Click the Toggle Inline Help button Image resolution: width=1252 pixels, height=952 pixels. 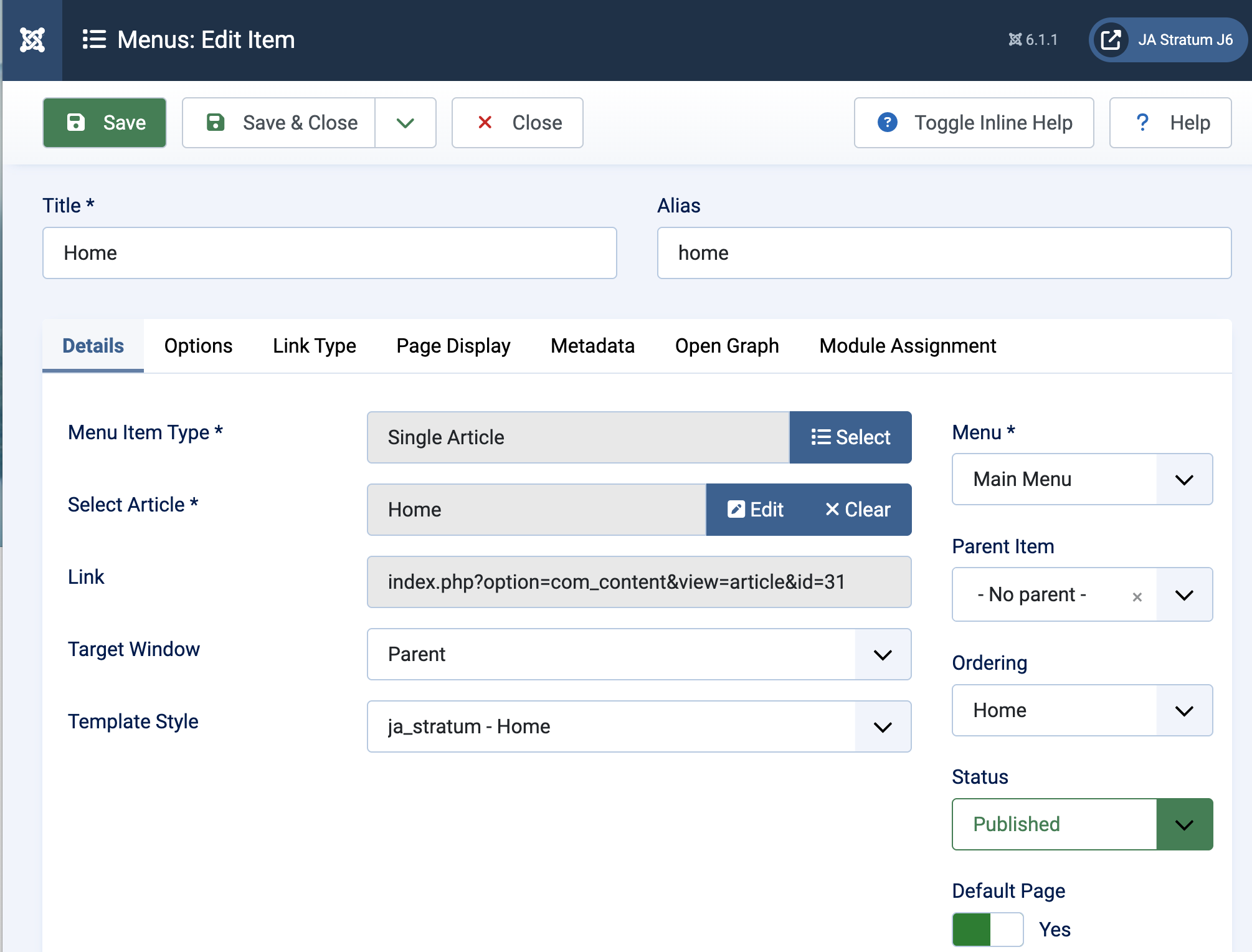(x=974, y=123)
